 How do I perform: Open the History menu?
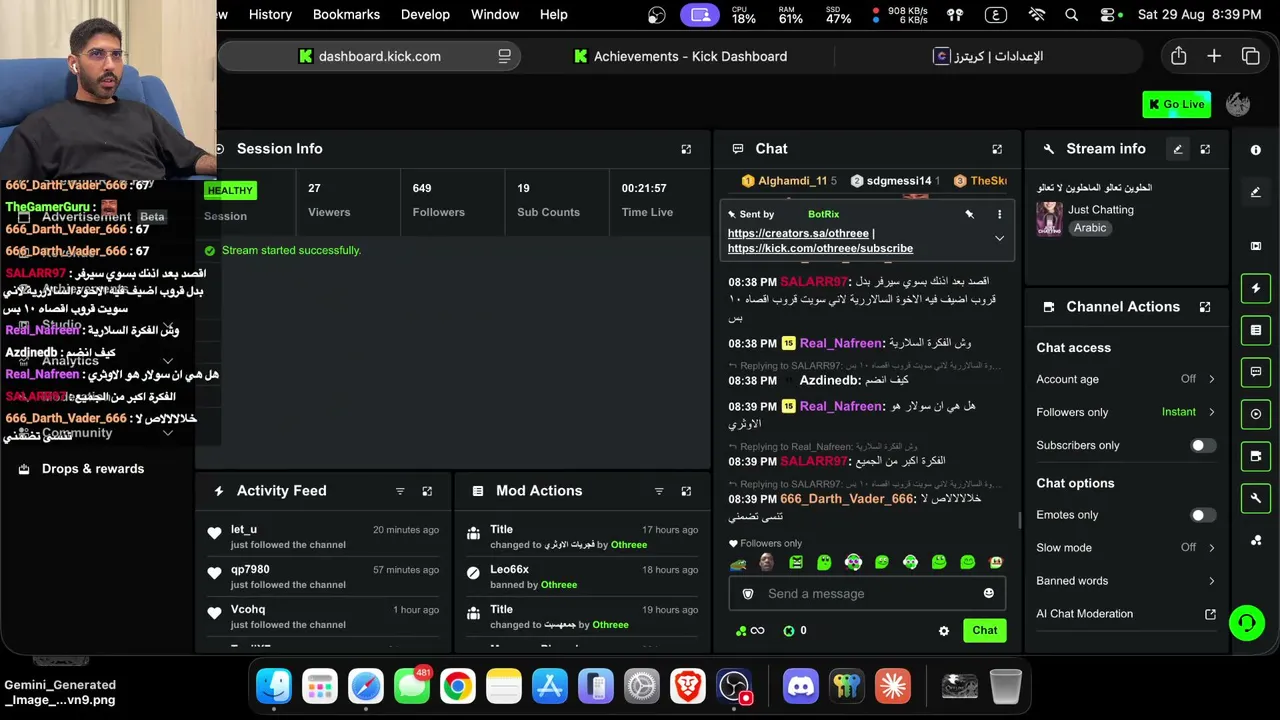coord(270,14)
